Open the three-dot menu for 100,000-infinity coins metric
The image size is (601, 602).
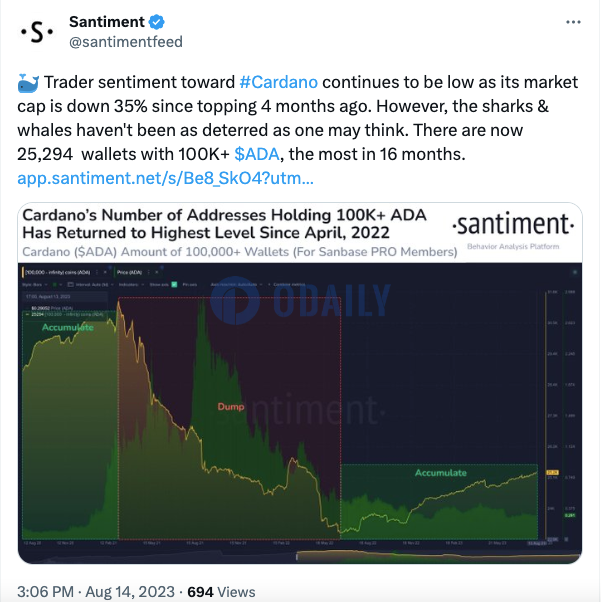click(x=97, y=272)
